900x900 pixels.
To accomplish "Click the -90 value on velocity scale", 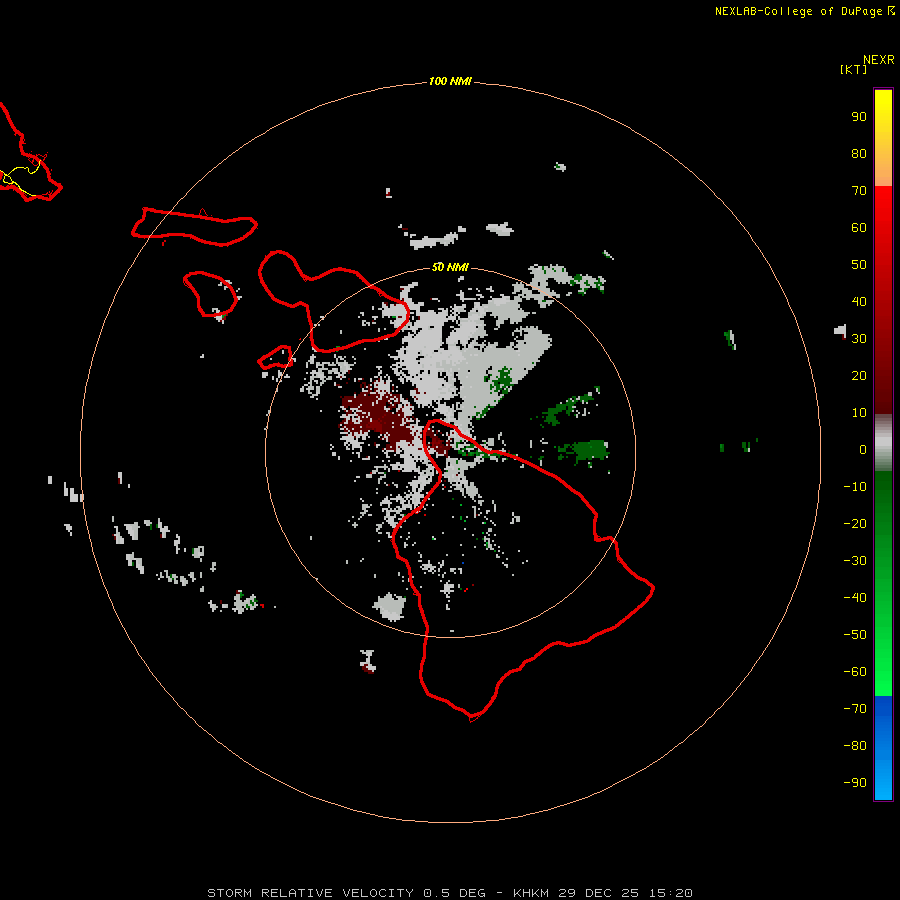I will (x=855, y=783).
